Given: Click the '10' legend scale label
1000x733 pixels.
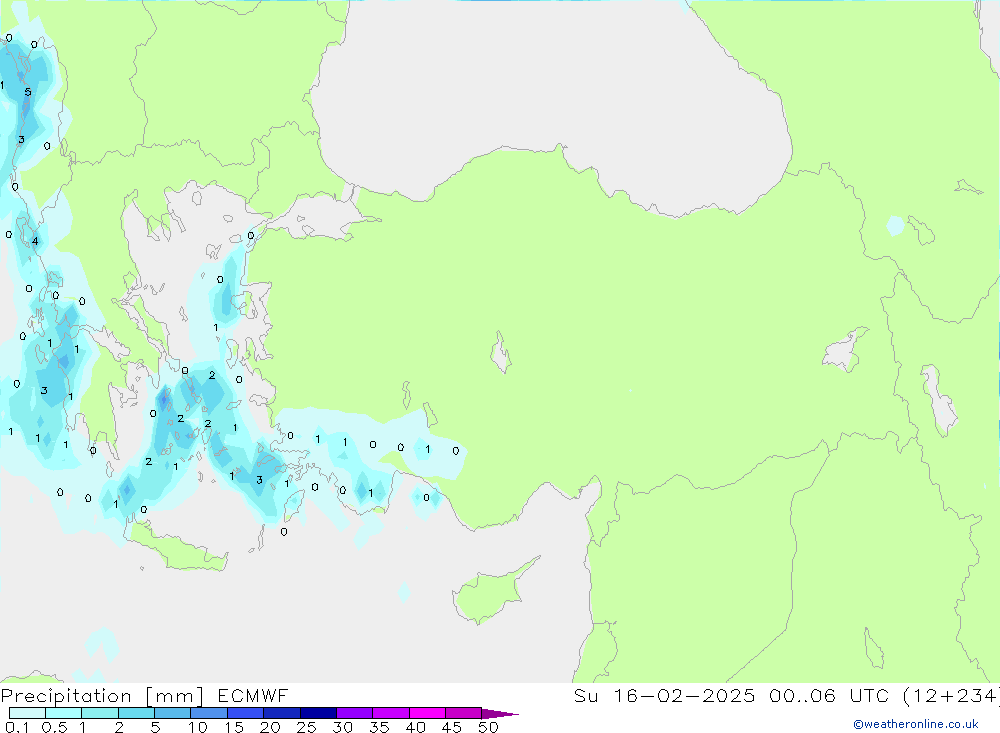Looking at the screenshot, I should (x=198, y=727).
